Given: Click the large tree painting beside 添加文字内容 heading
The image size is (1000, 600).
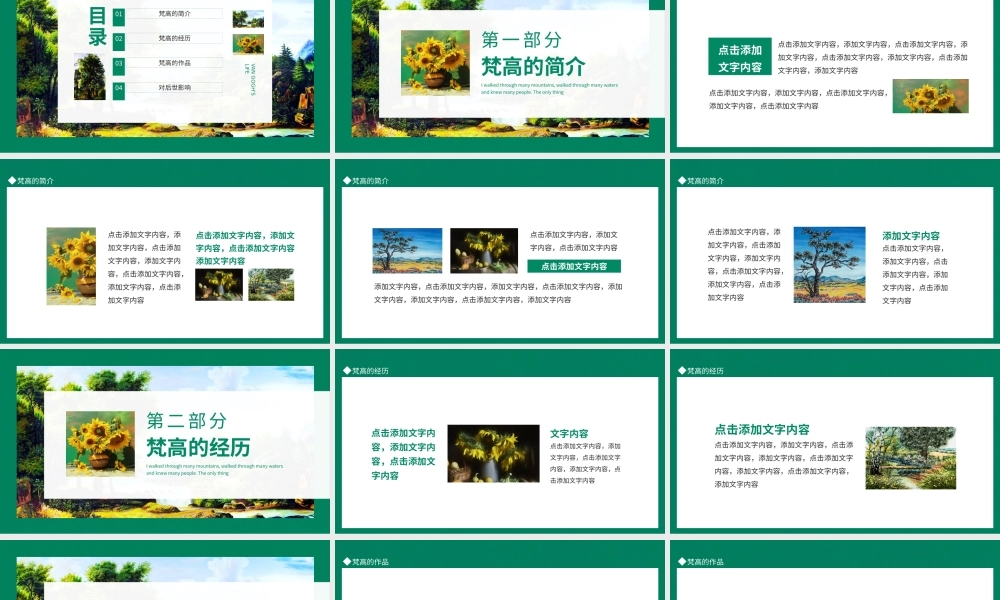Looking at the screenshot, I should 829,265.
